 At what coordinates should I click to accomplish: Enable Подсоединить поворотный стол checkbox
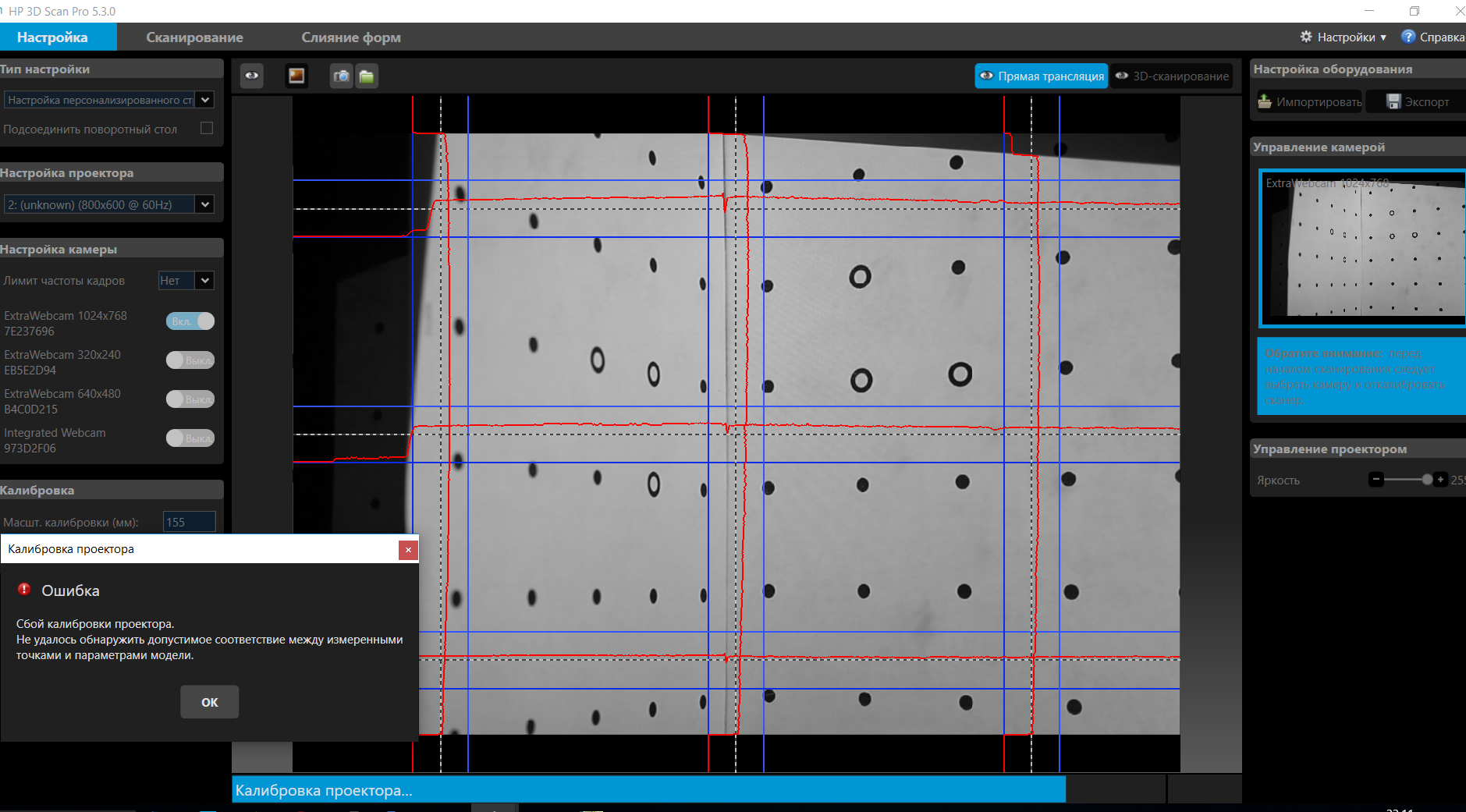coord(207,128)
